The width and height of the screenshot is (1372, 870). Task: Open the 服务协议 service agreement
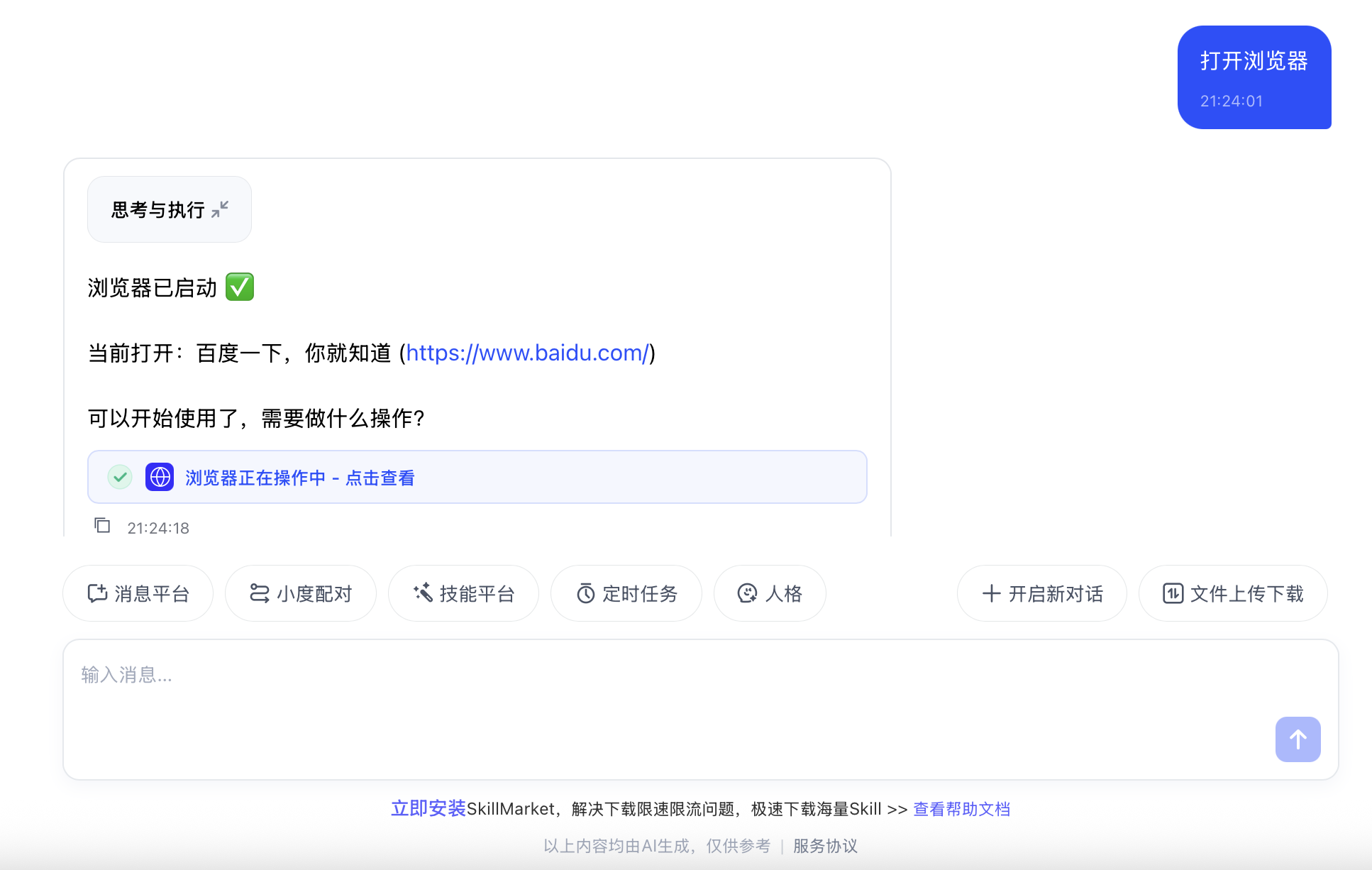(x=825, y=846)
